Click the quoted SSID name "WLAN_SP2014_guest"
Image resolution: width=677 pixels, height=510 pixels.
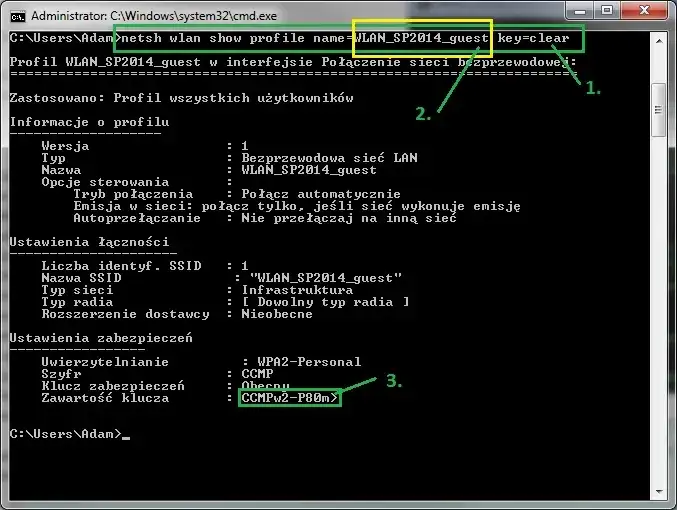[x=325, y=277]
